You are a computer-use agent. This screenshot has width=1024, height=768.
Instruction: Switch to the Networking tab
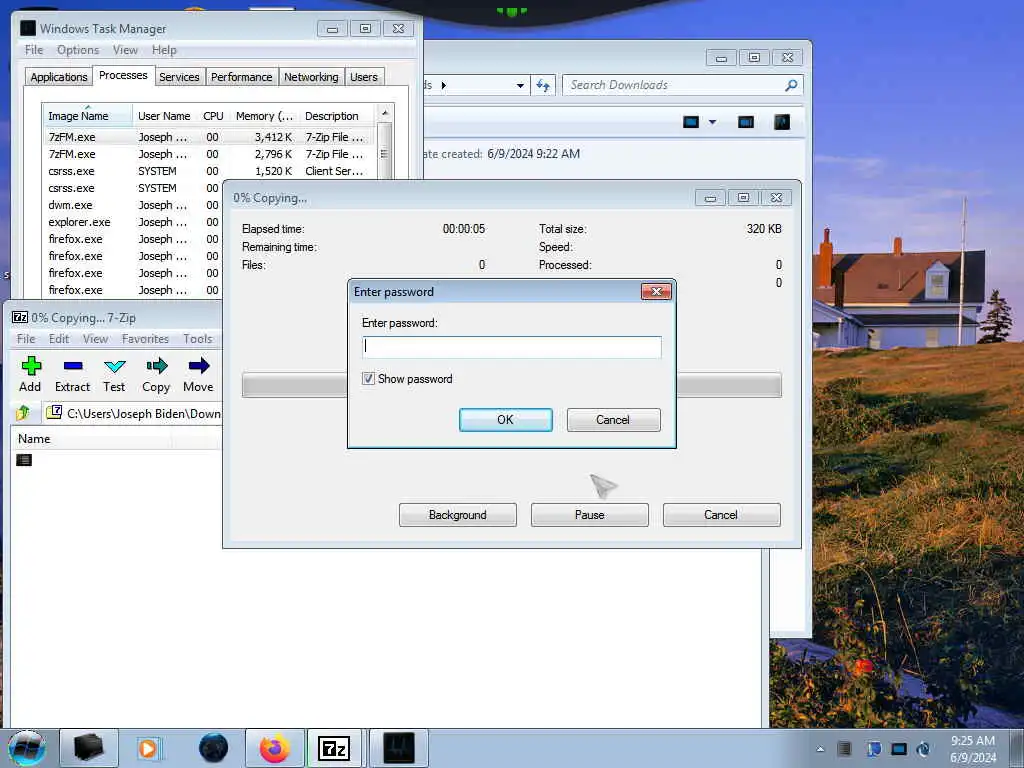point(311,76)
